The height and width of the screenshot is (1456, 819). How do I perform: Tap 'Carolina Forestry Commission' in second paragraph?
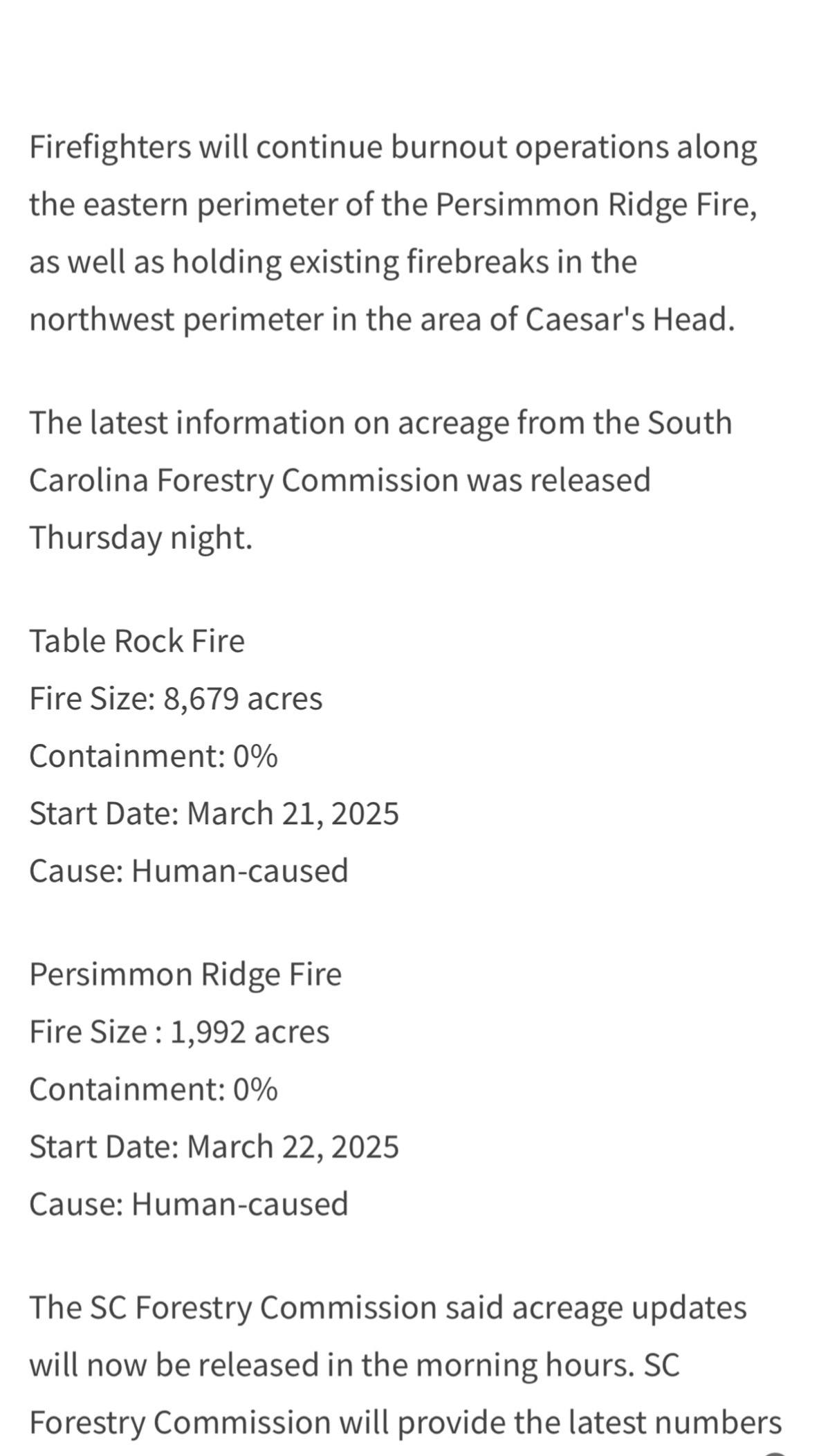[x=243, y=480]
